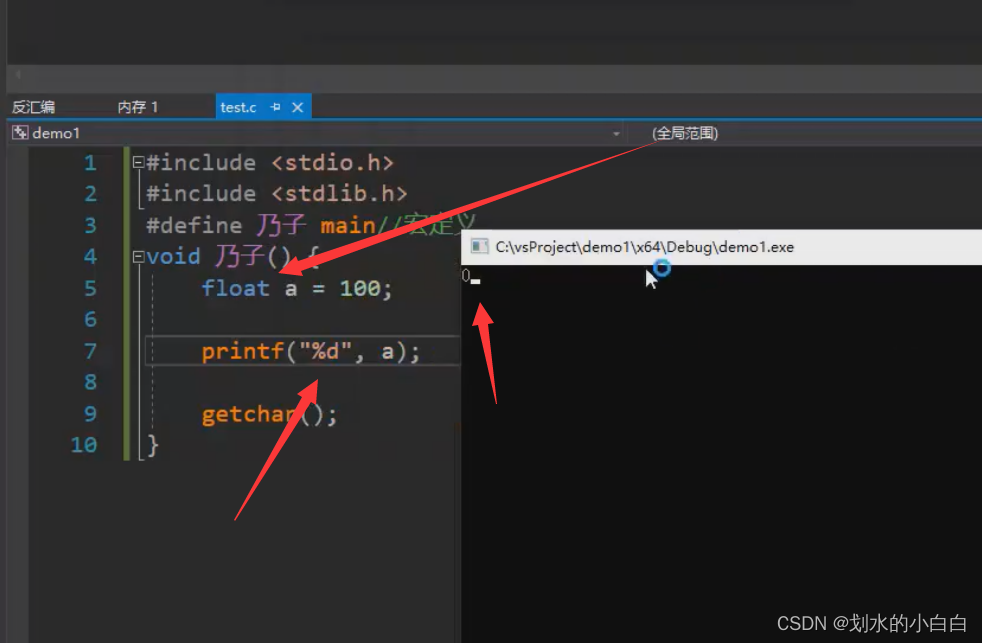Collapse the void function block at line 4
The width and height of the screenshot is (982, 643).
(138, 257)
